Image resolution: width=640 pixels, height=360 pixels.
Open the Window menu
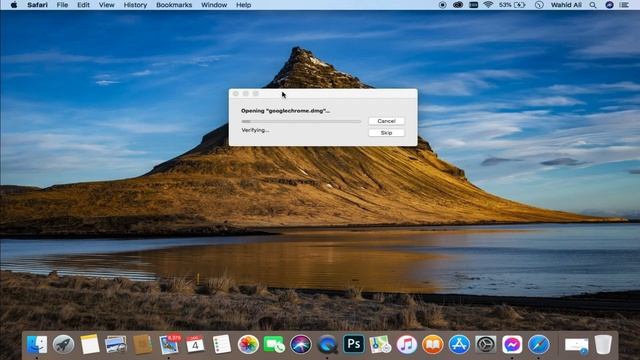click(214, 5)
